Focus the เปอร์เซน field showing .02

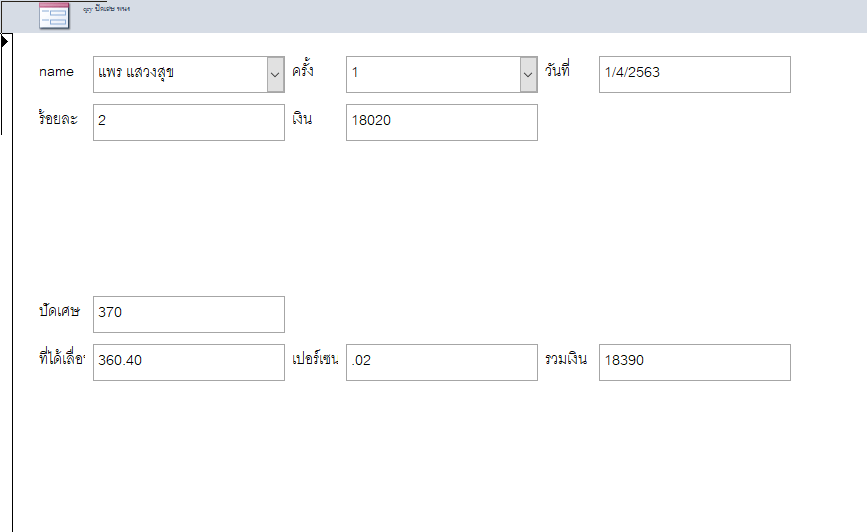[441, 362]
